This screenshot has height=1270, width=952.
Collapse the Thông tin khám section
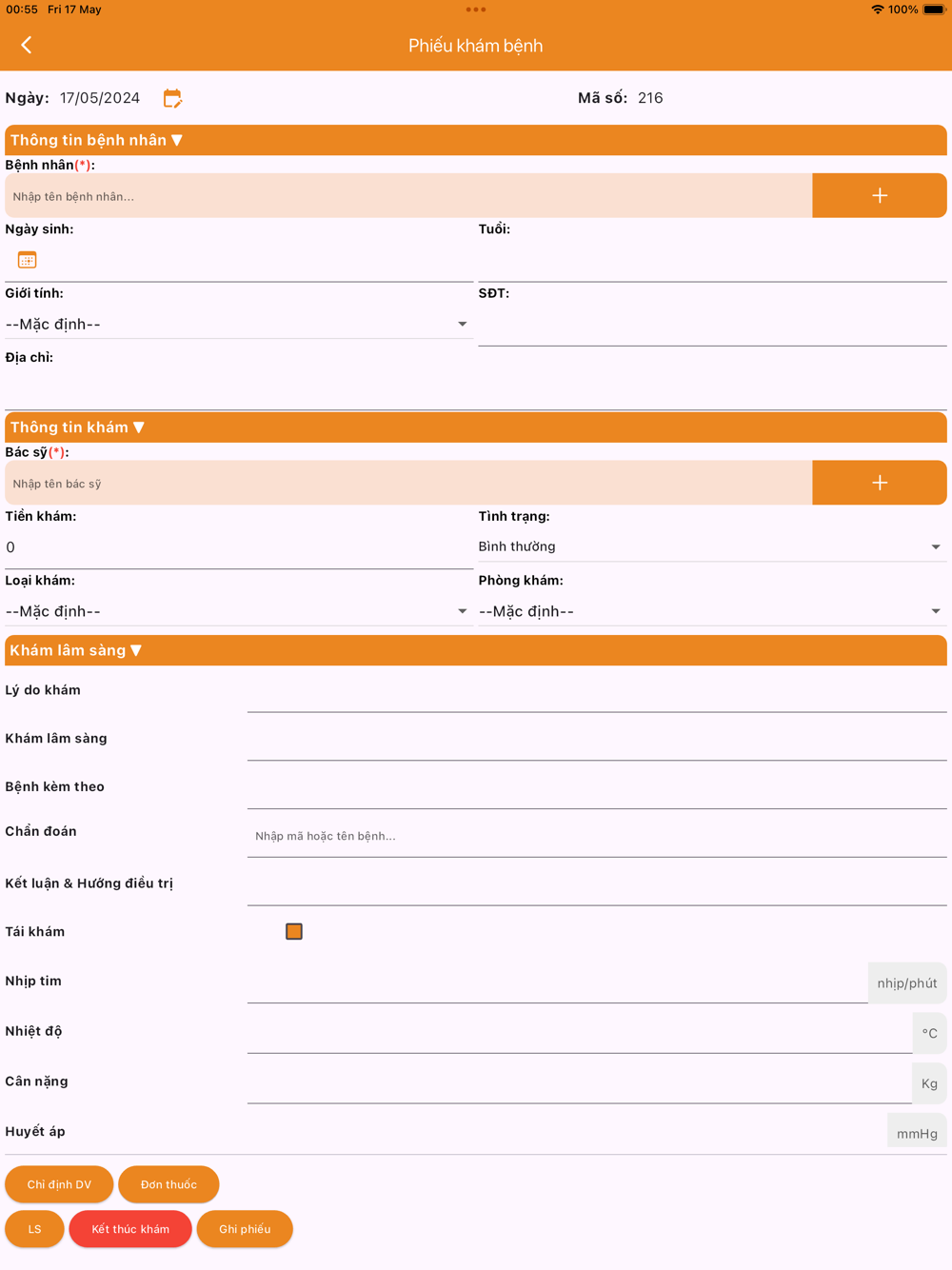(x=476, y=427)
